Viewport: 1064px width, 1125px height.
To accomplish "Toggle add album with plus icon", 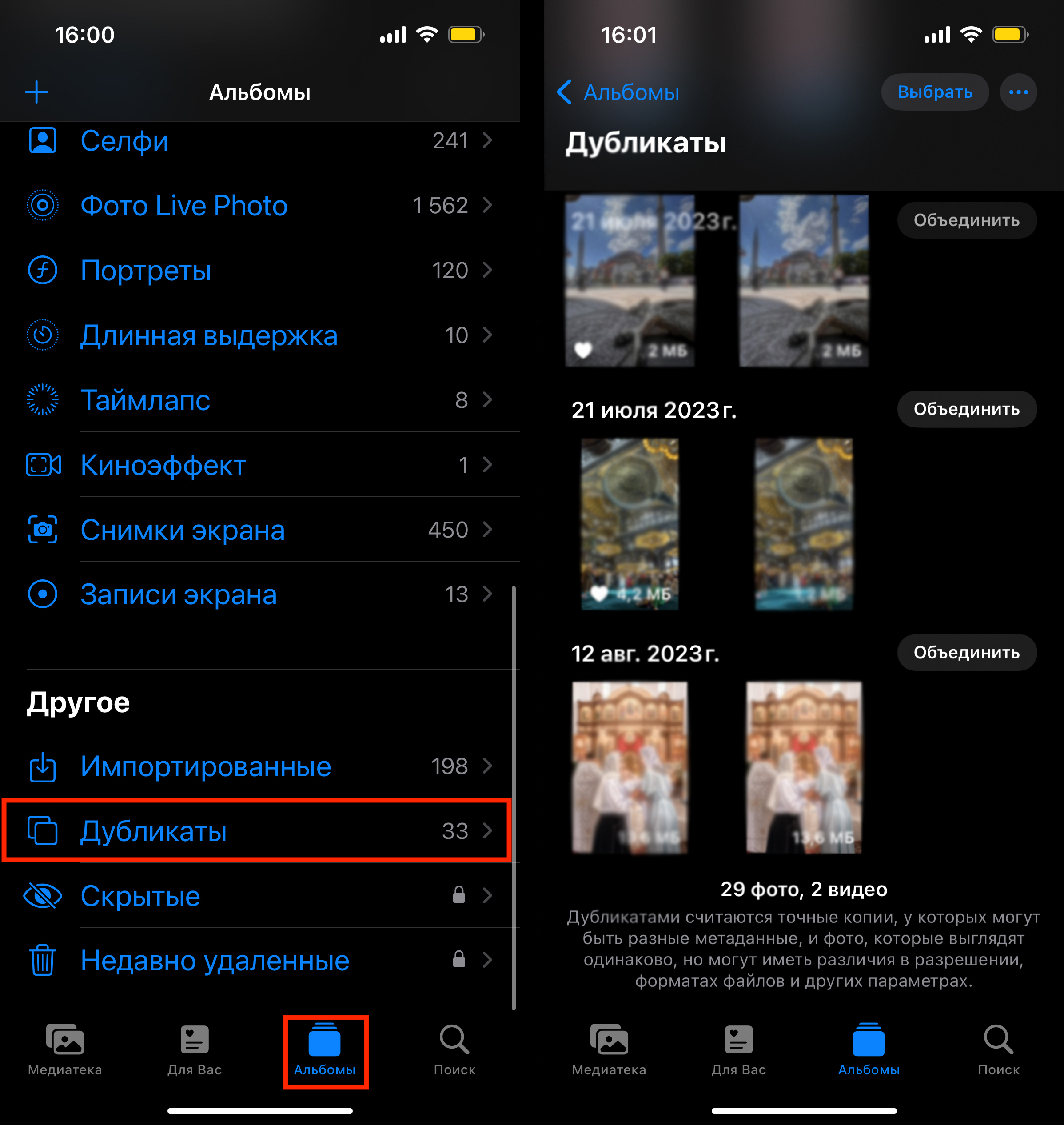I will 36,92.
